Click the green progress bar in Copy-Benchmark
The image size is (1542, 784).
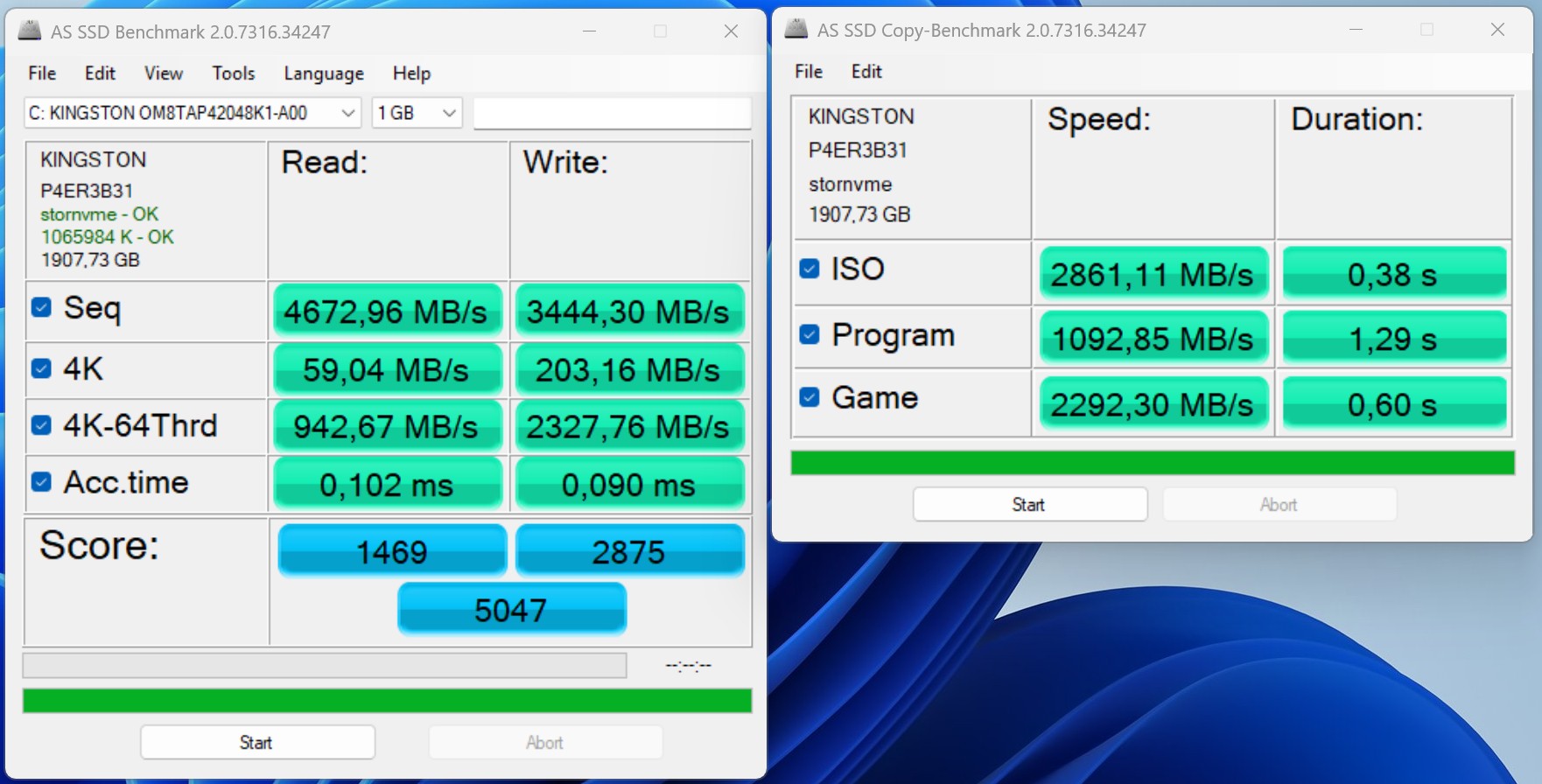(x=1152, y=463)
